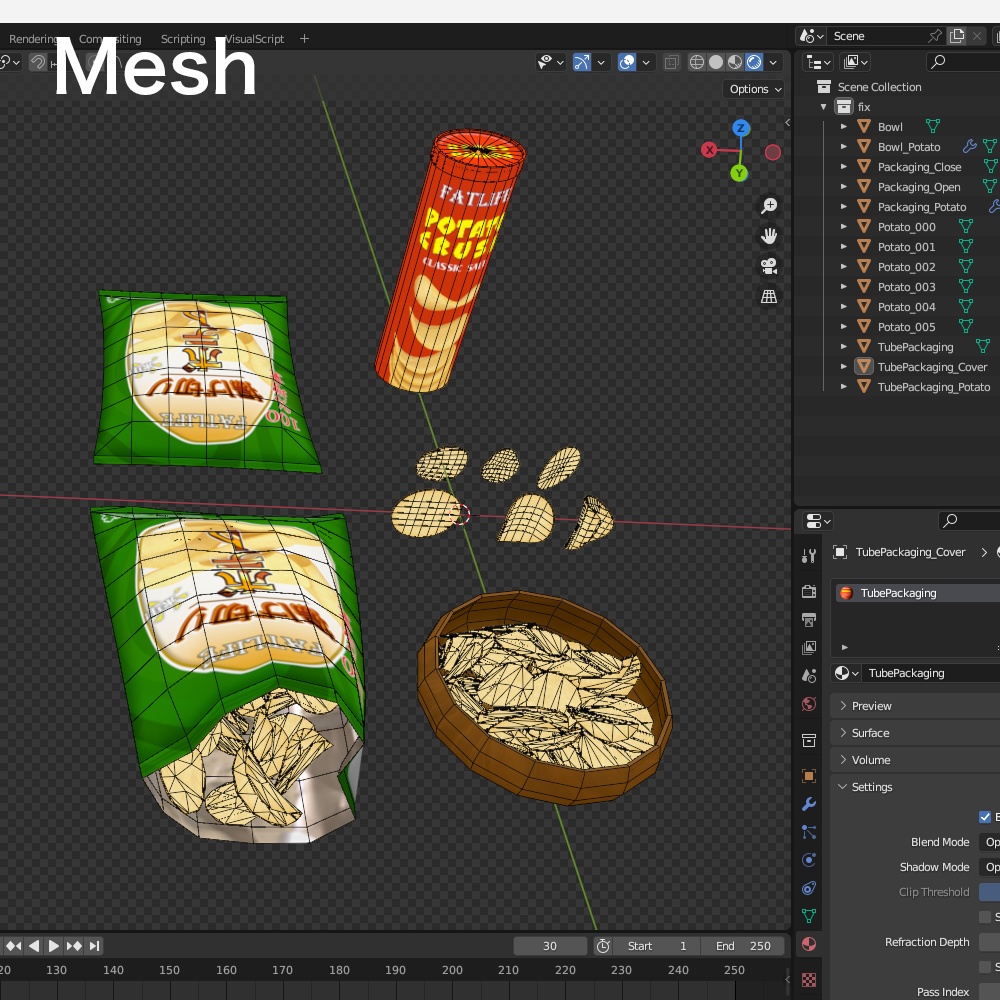Click the outliner search magnifier field

pos(962,62)
